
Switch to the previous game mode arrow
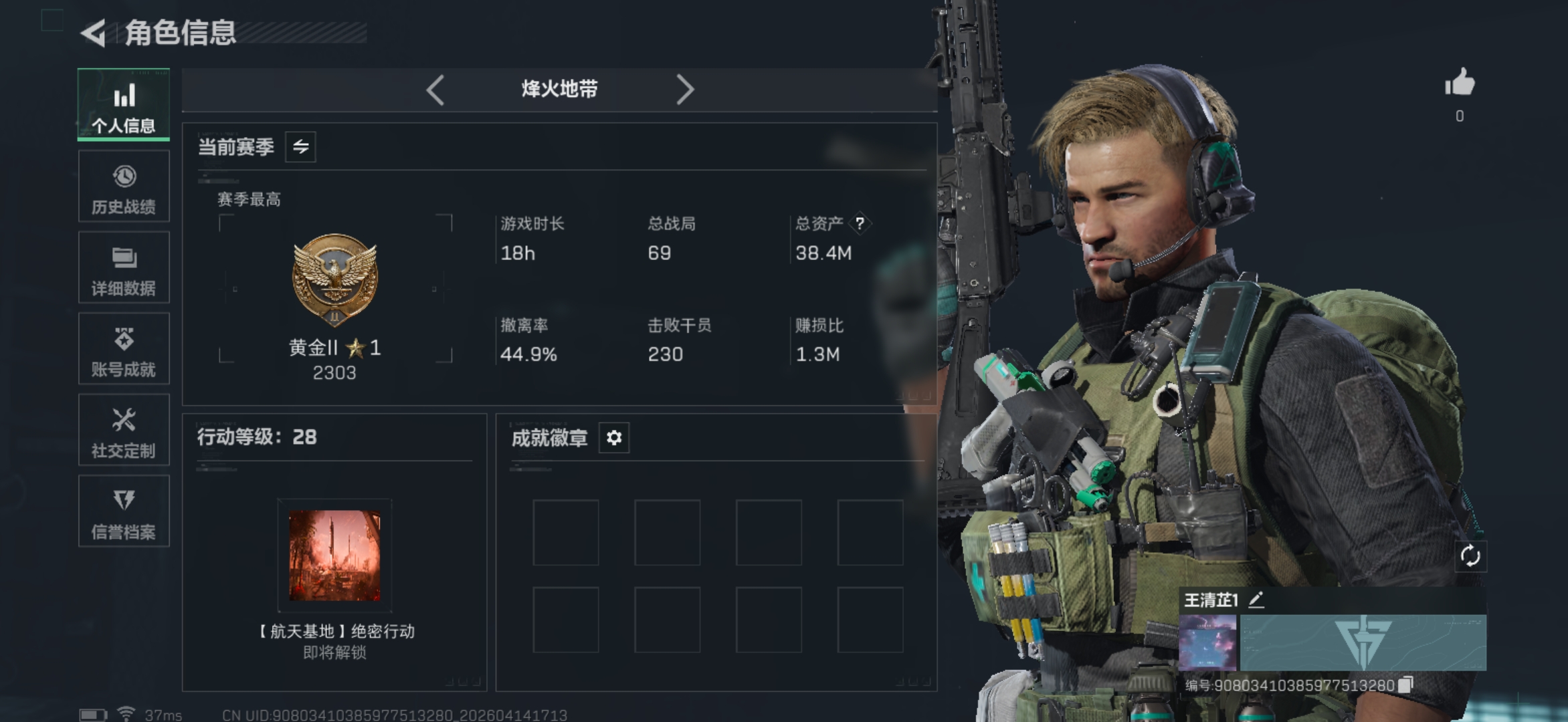click(435, 90)
